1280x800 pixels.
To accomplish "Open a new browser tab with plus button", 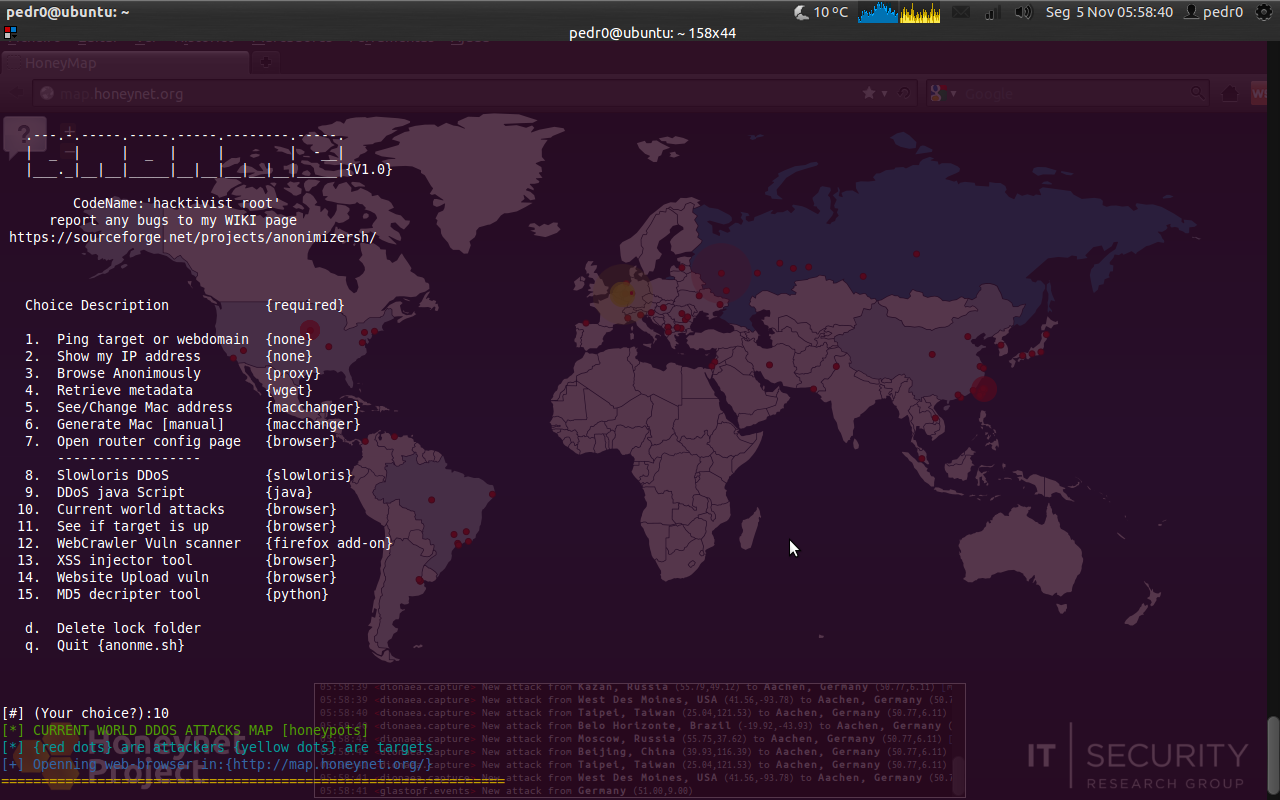I will click(266, 63).
